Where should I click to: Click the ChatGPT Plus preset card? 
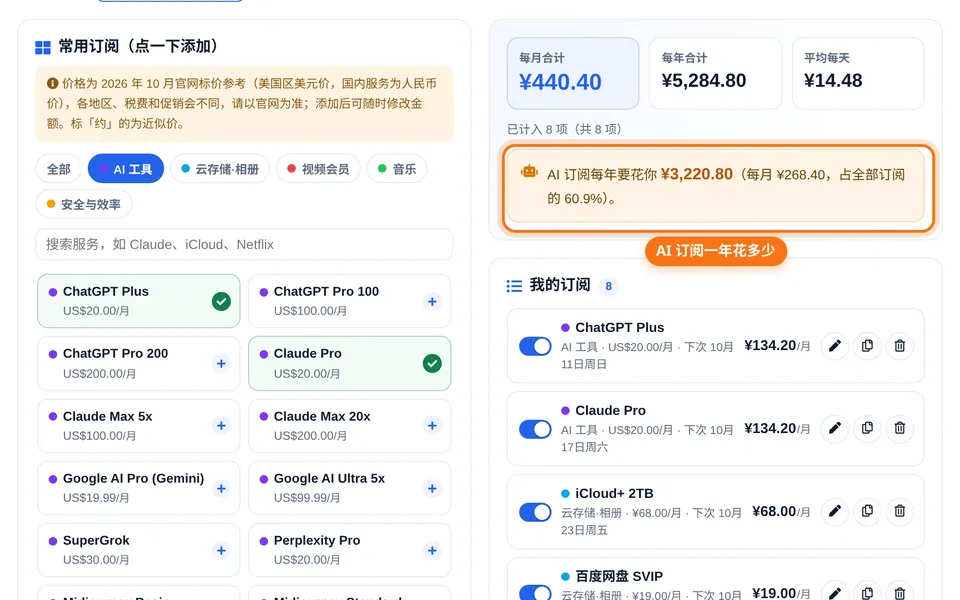(139, 301)
